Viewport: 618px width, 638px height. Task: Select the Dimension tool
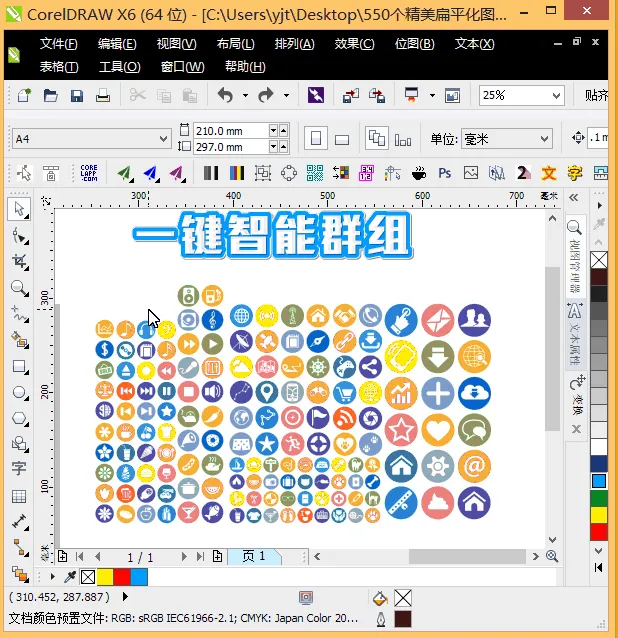coord(19,521)
